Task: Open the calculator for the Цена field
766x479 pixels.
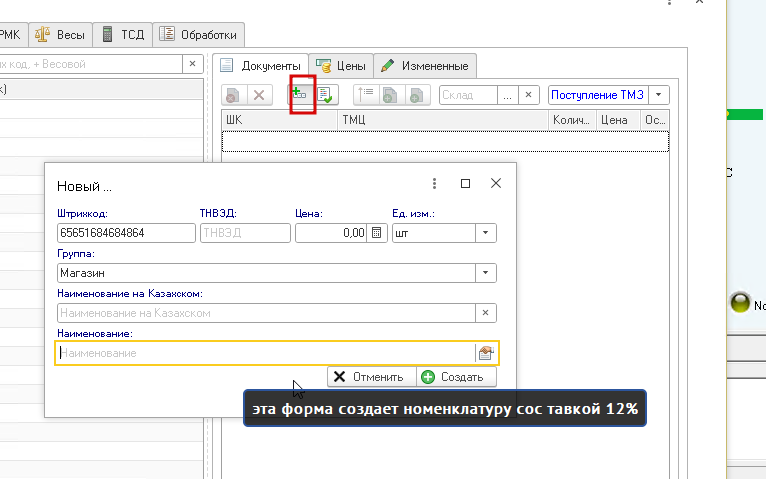Action: click(x=377, y=233)
